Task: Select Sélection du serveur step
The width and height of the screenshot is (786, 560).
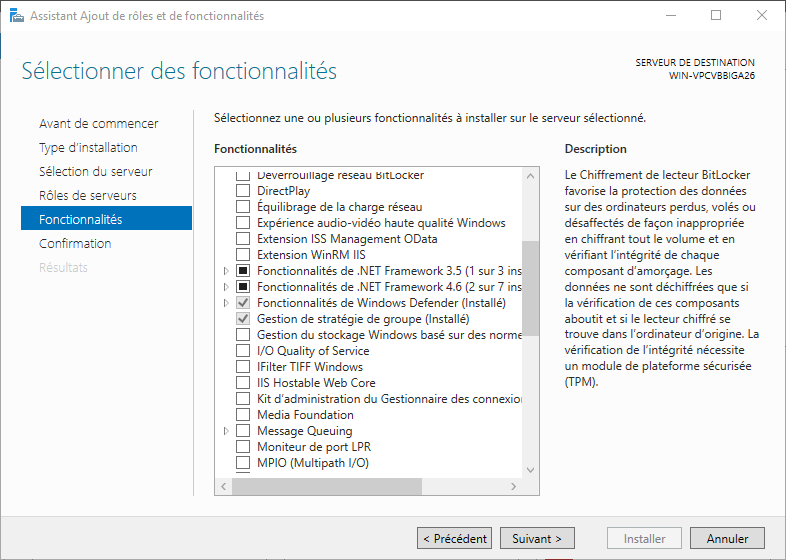Action: pos(96,171)
